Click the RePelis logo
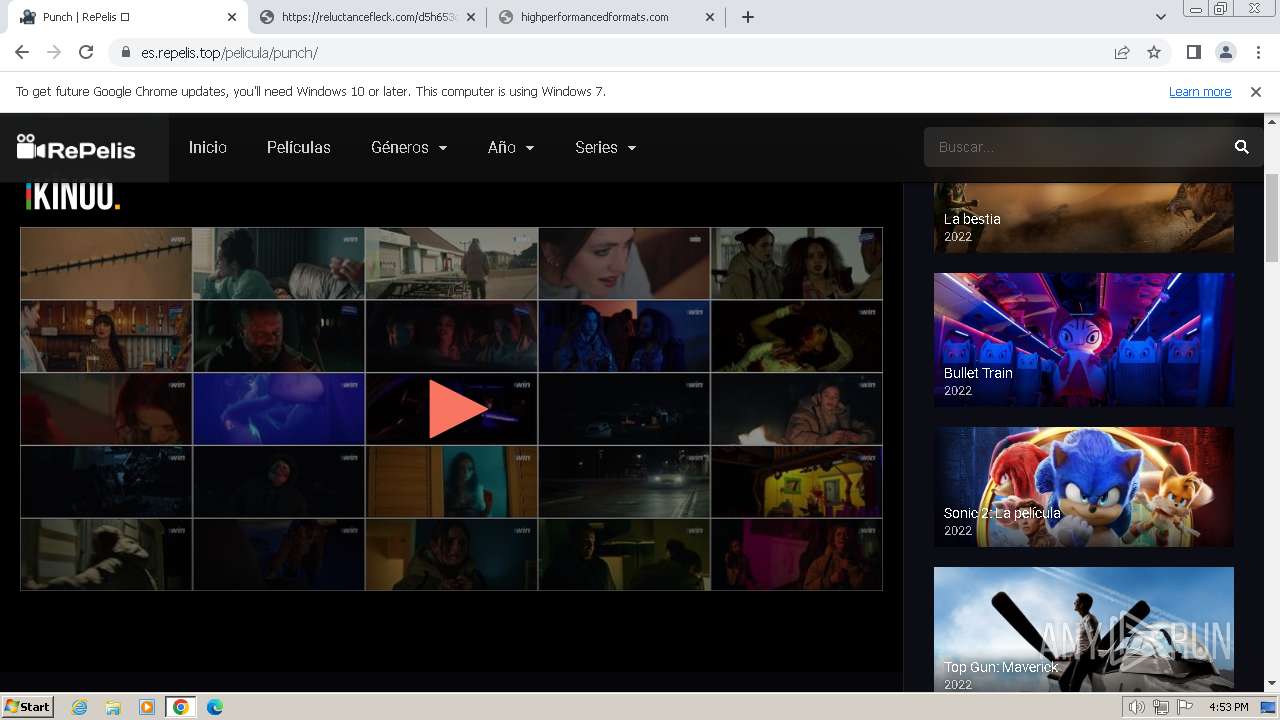This screenshot has width=1280, height=720. click(76, 148)
